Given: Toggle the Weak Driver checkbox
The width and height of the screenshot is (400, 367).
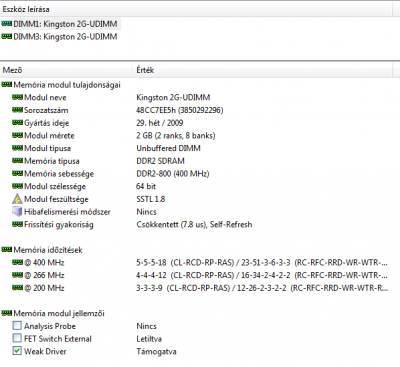Looking at the screenshot, I should 17,351.
